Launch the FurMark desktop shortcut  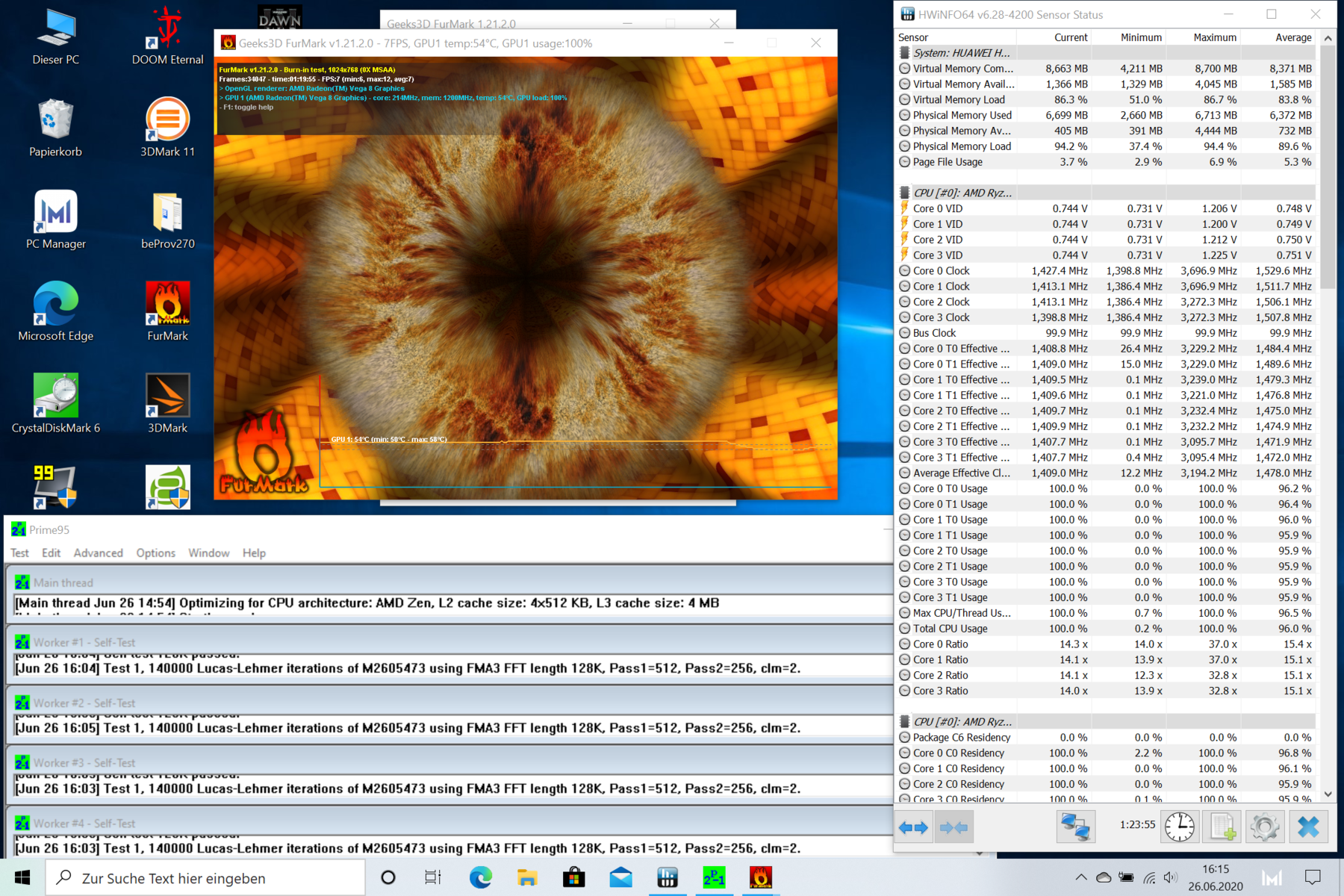167,312
